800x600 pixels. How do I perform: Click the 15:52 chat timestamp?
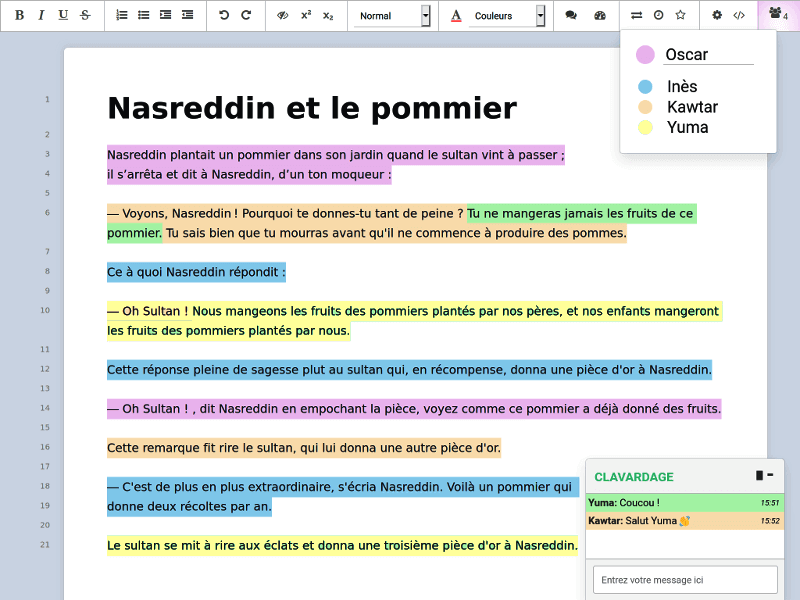click(x=770, y=521)
